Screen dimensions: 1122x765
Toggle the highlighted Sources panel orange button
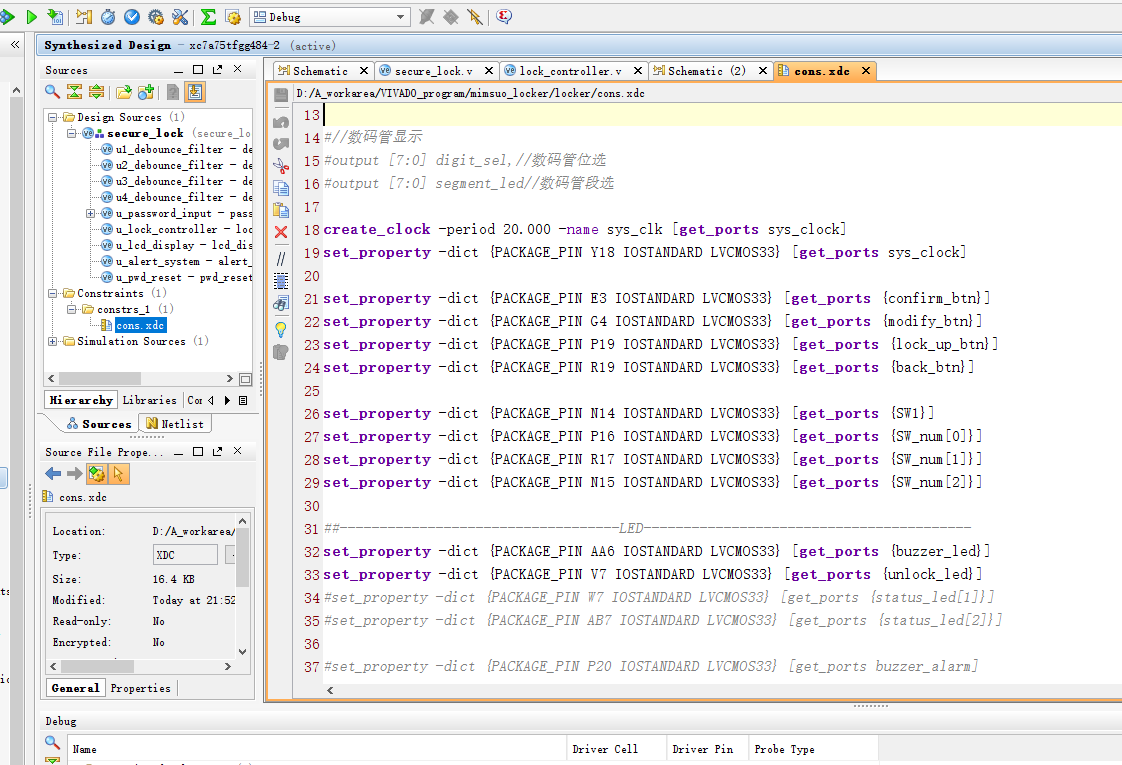(195, 92)
